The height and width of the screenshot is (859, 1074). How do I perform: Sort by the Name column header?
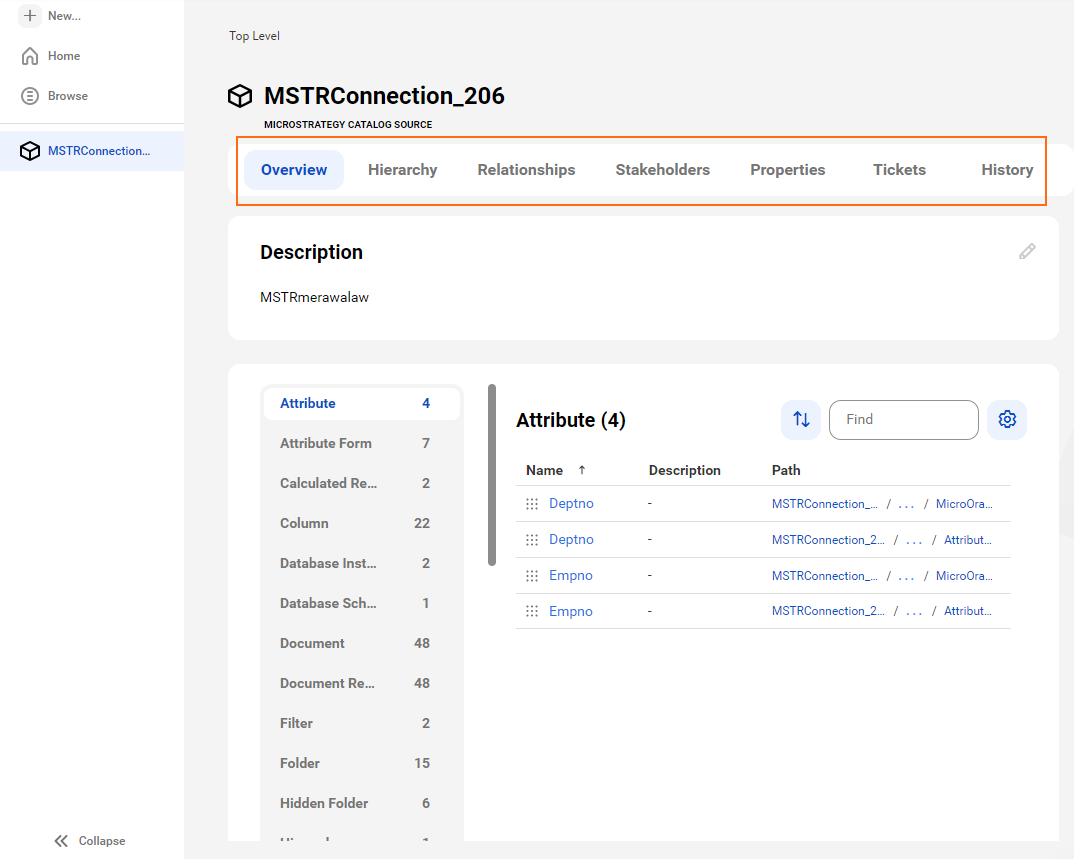[545, 471]
